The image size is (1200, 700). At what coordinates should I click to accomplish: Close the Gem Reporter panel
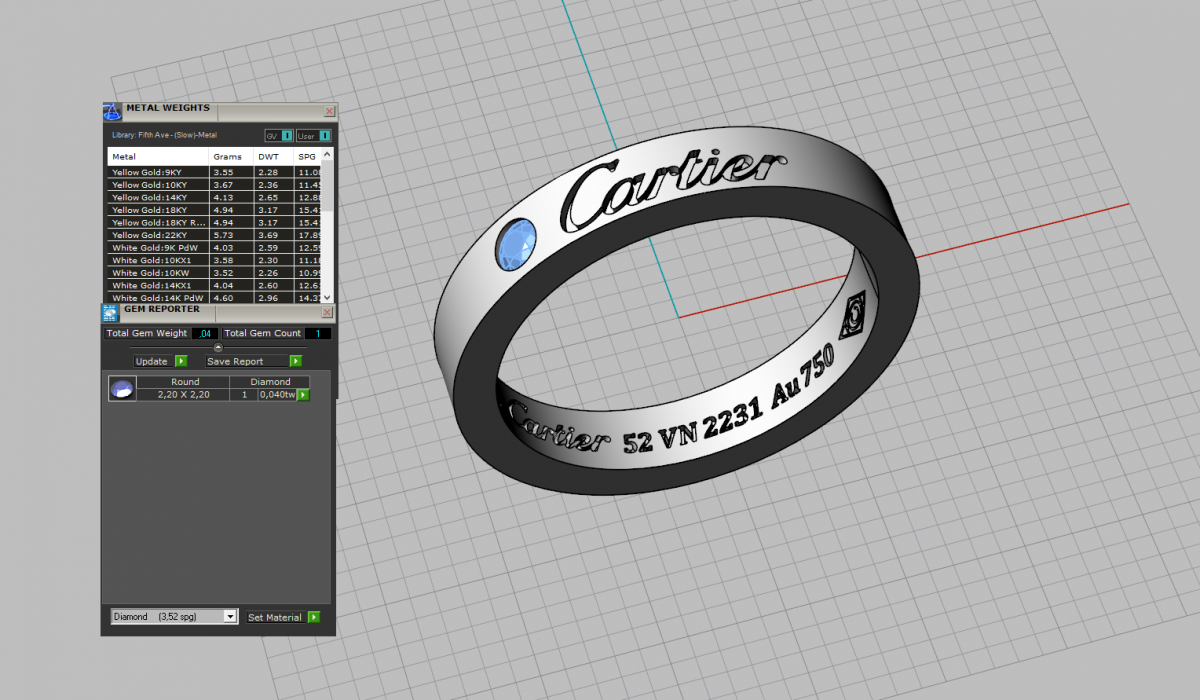[x=327, y=312]
